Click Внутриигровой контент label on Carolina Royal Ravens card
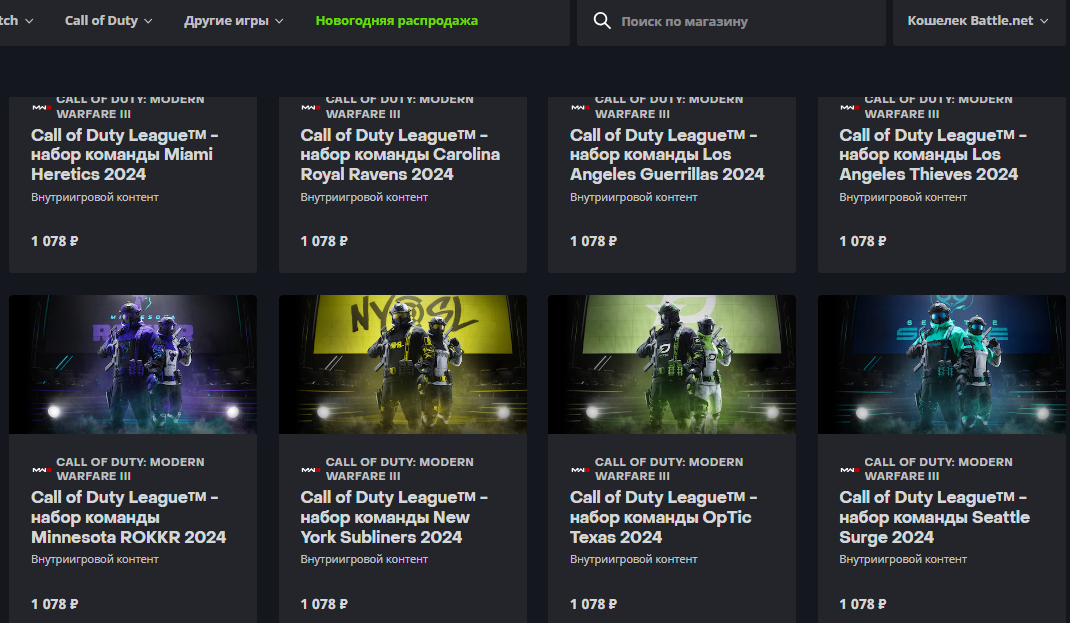1070x623 pixels. click(x=364, y=197)
